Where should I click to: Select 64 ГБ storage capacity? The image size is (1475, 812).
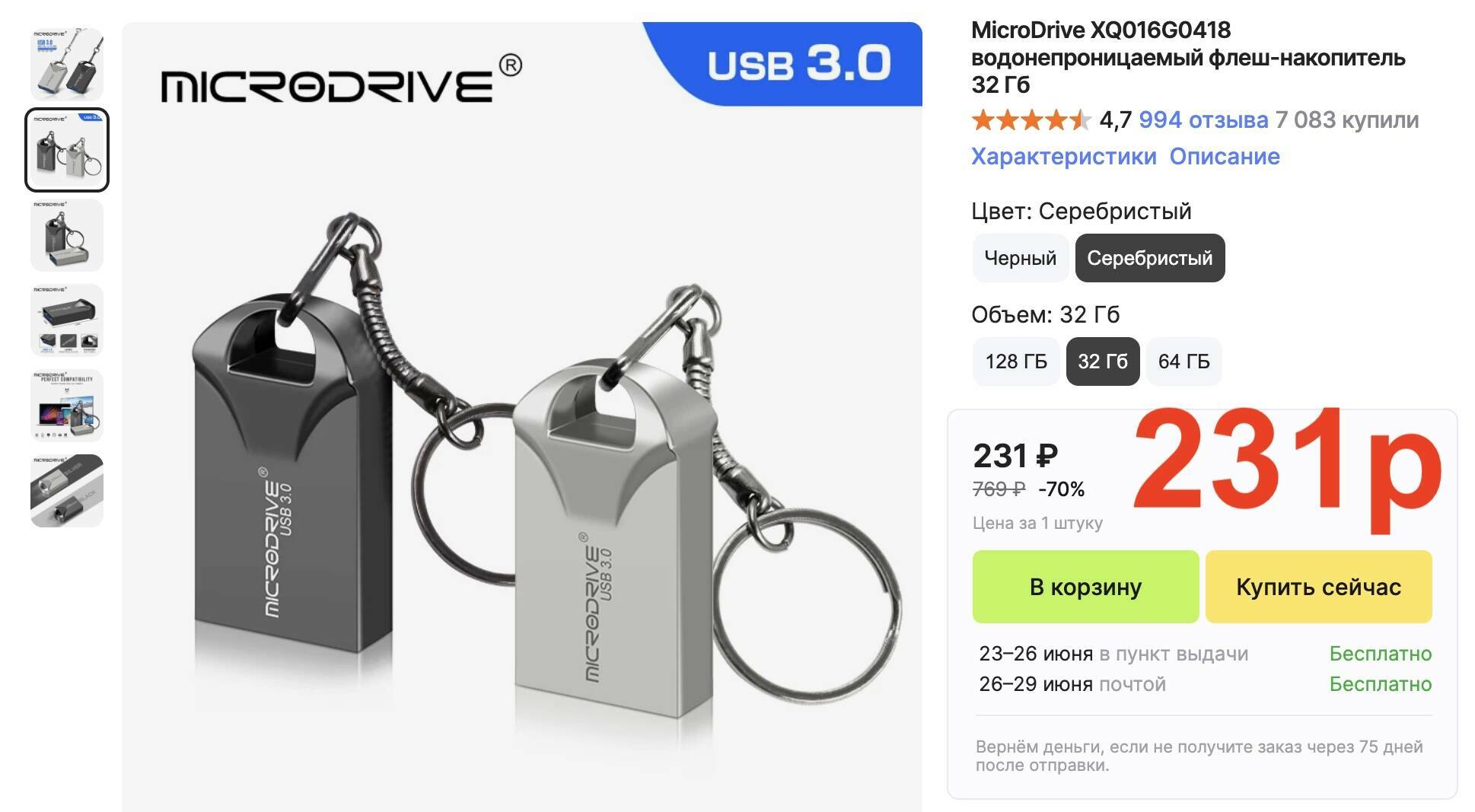click(1184, 361)
